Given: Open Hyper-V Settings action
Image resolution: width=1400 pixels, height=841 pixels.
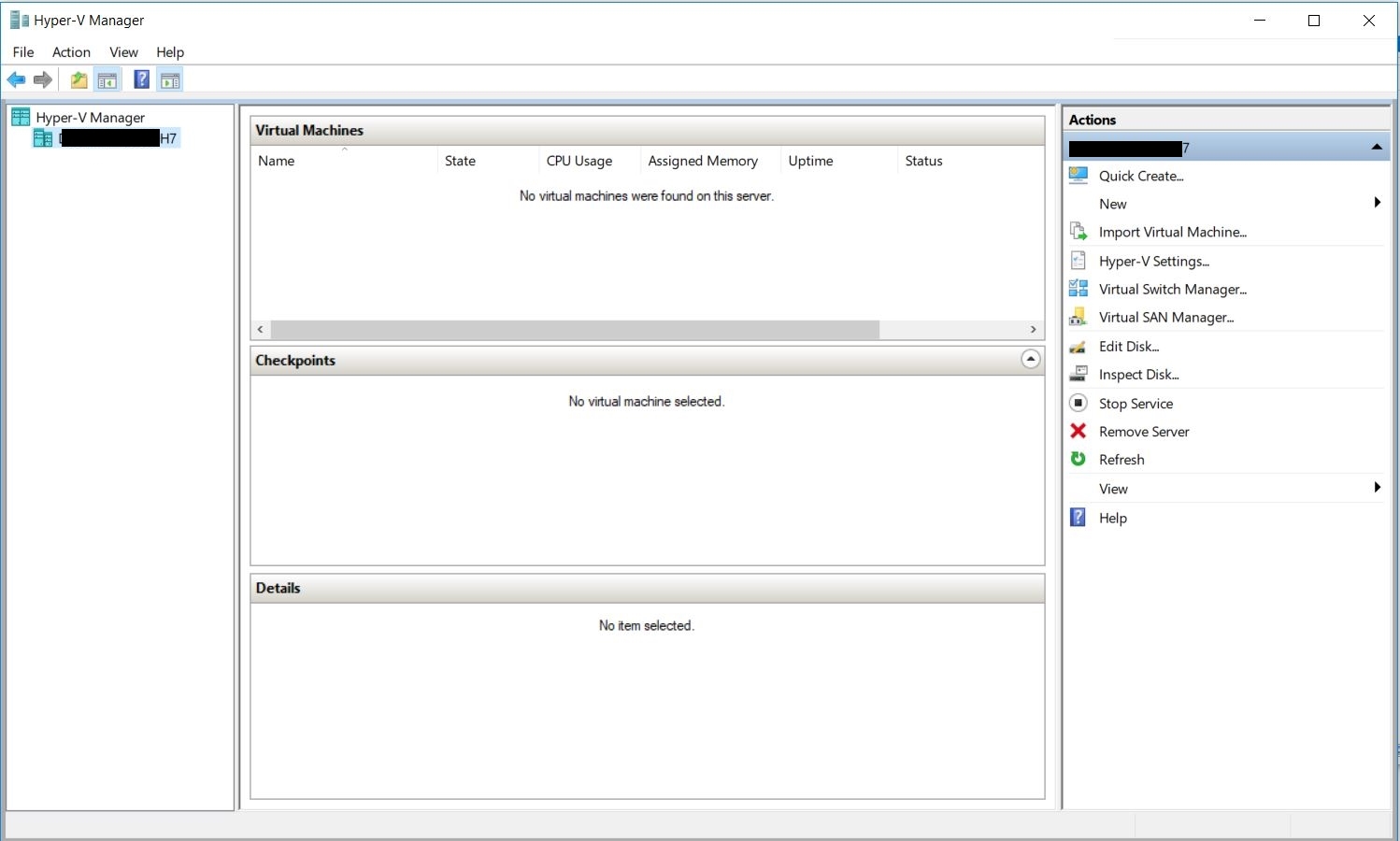Looking at the screenshot, I should pyautogui.click(x=1154, y=261).
